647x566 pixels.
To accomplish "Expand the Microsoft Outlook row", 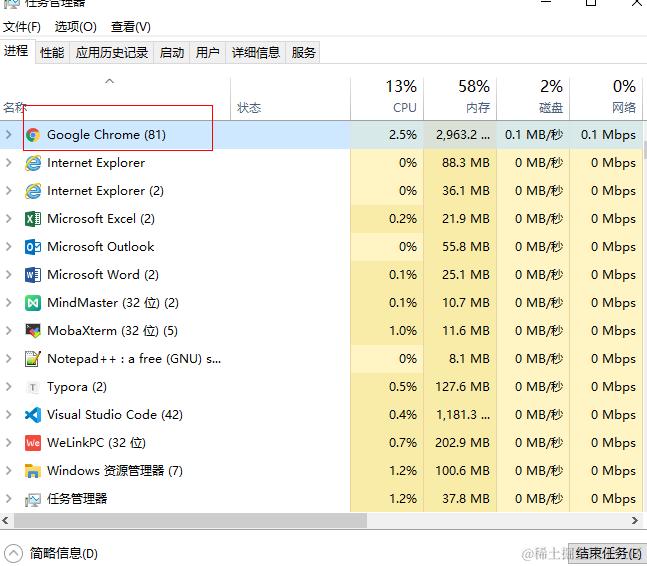I will (9, 247).
